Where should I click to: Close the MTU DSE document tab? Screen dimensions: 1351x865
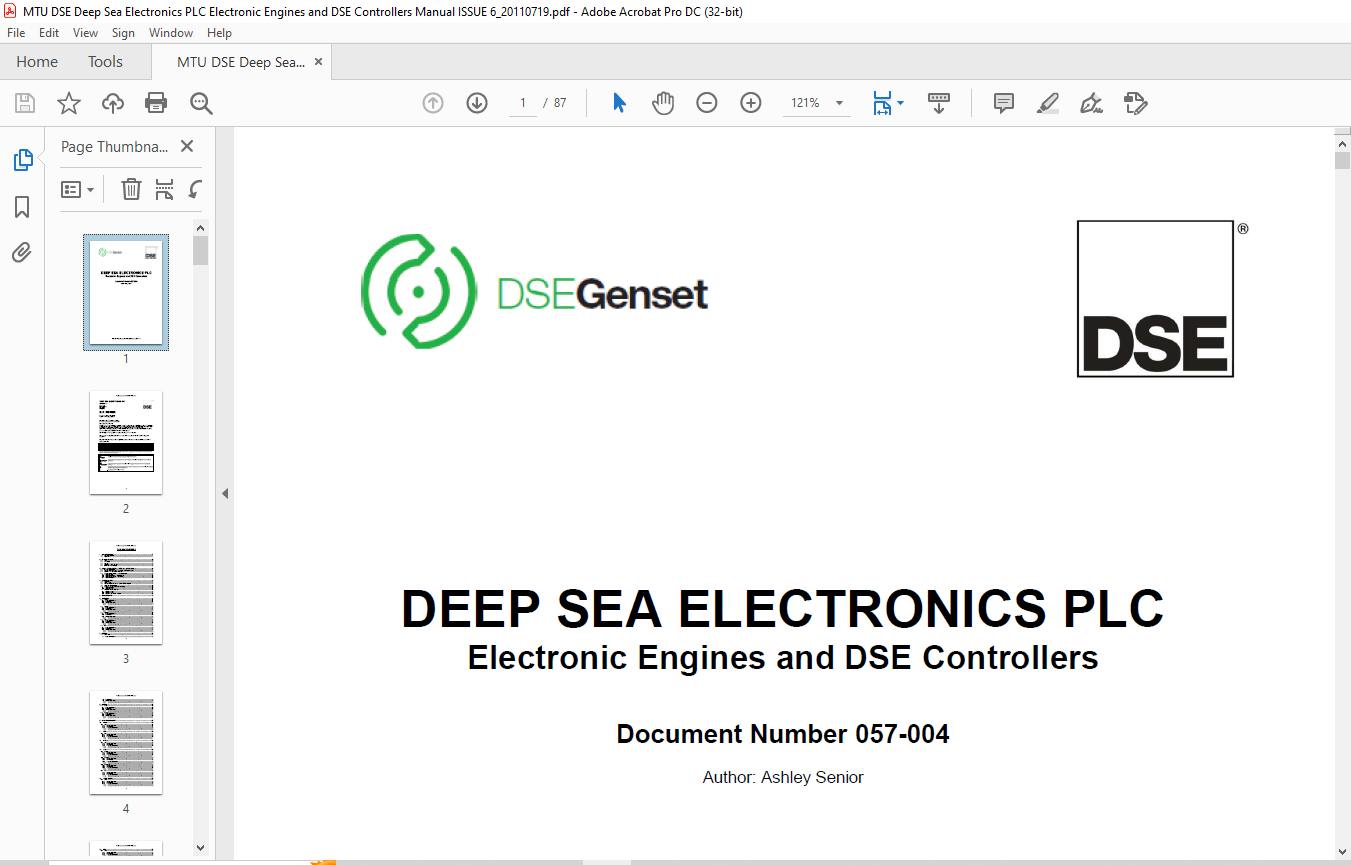(319, 62)
